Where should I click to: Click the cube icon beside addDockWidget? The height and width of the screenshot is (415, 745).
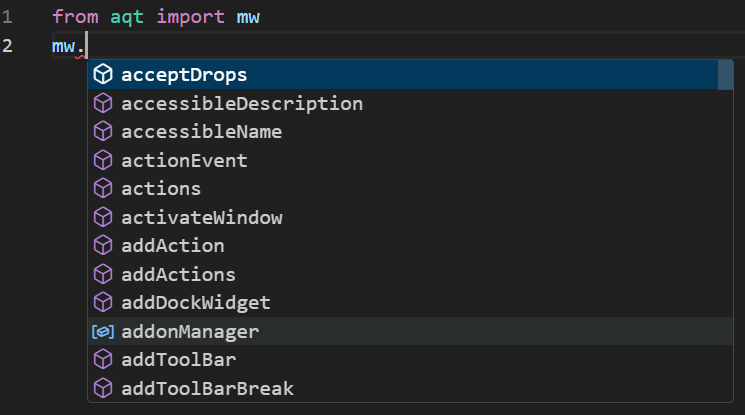tap(103, 303)
